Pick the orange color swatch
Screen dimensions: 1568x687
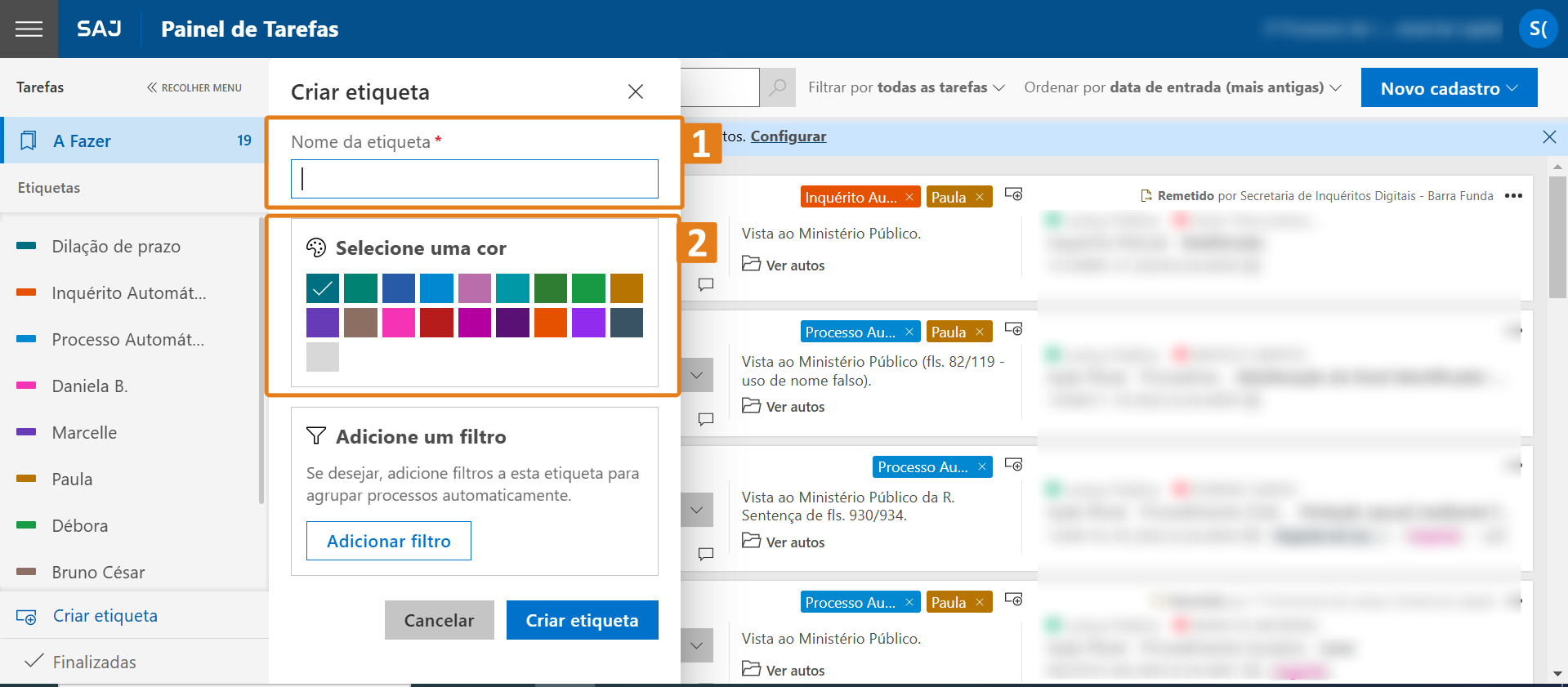point(551,323)
